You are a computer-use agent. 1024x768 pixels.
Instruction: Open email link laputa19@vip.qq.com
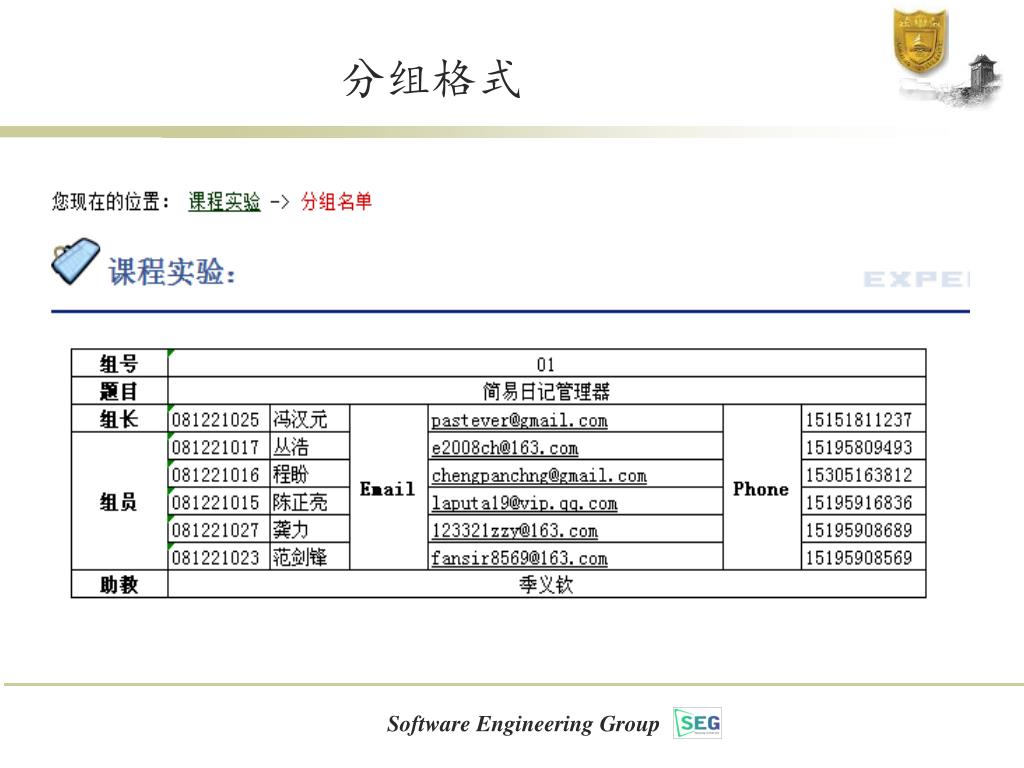(x=524, y=502)
